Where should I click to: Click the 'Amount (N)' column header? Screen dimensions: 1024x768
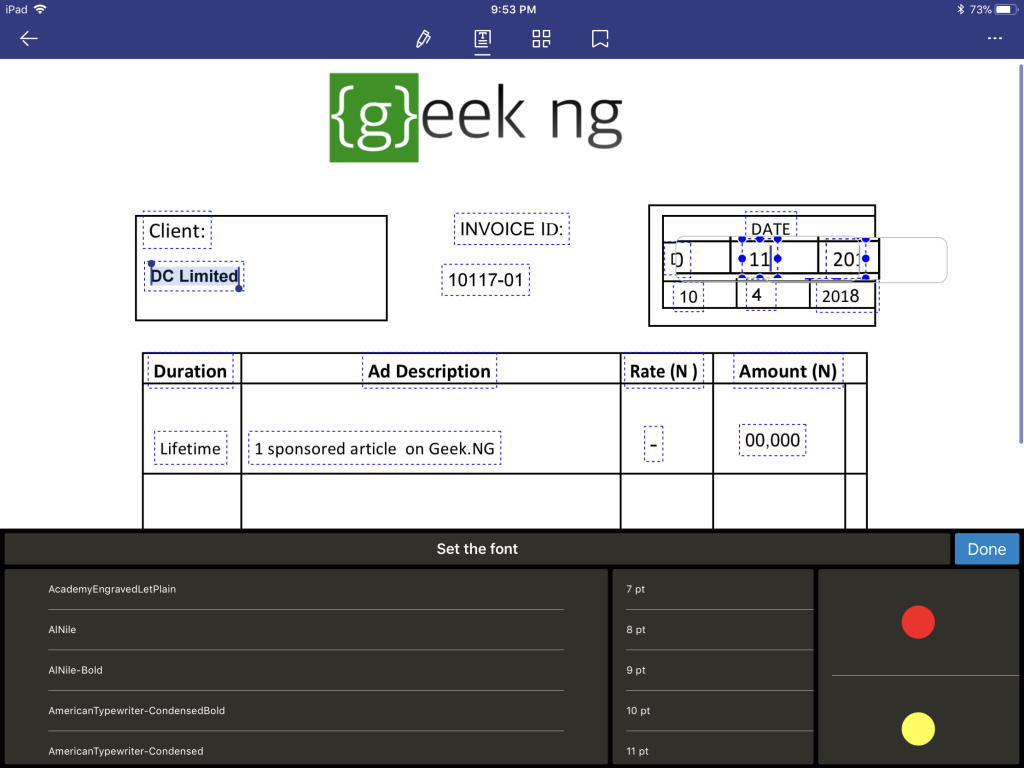788,371
